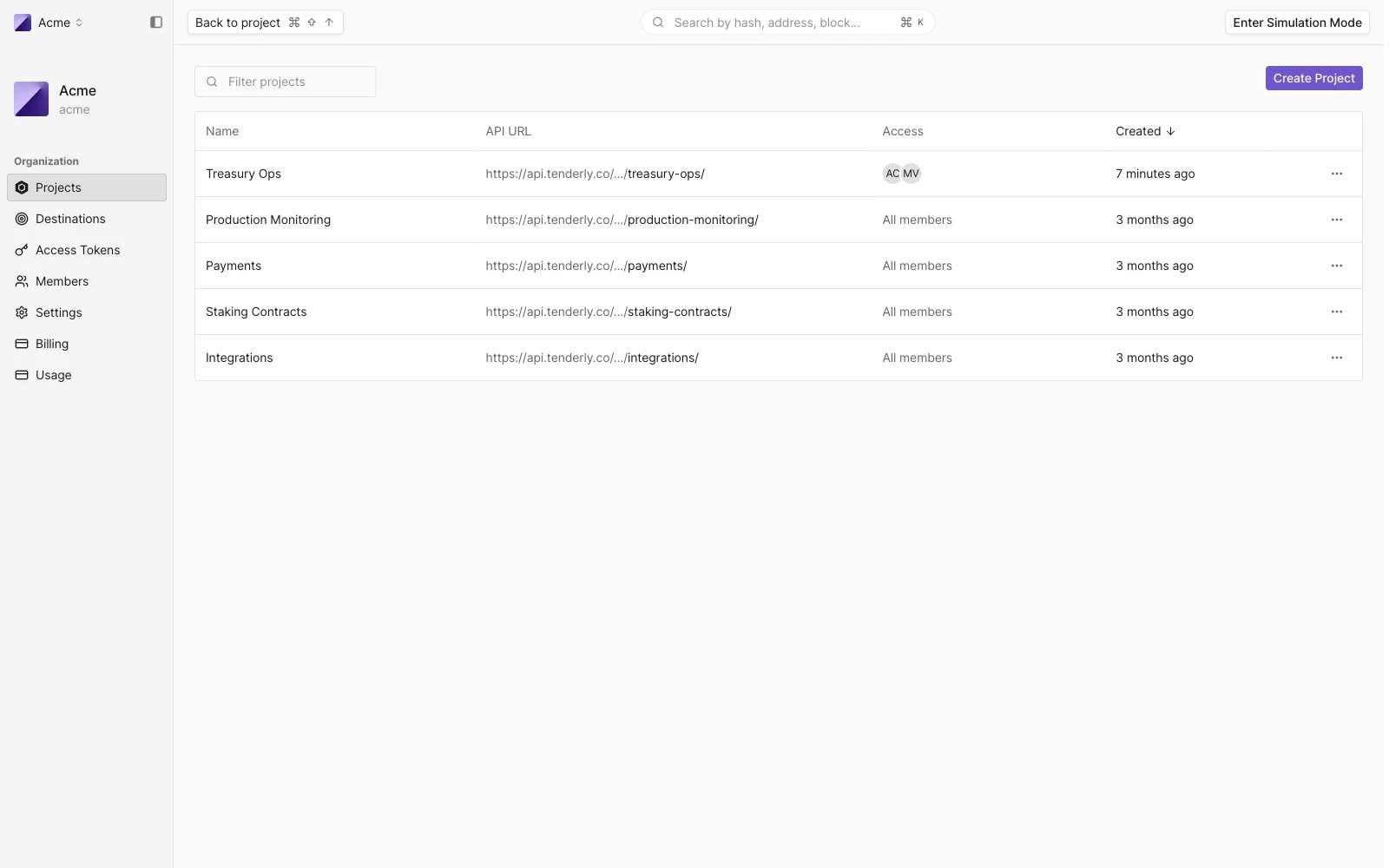The width and height of the screenshot is (1389, 868).
Task: Focus the Filter projects input
Action: 285,82
